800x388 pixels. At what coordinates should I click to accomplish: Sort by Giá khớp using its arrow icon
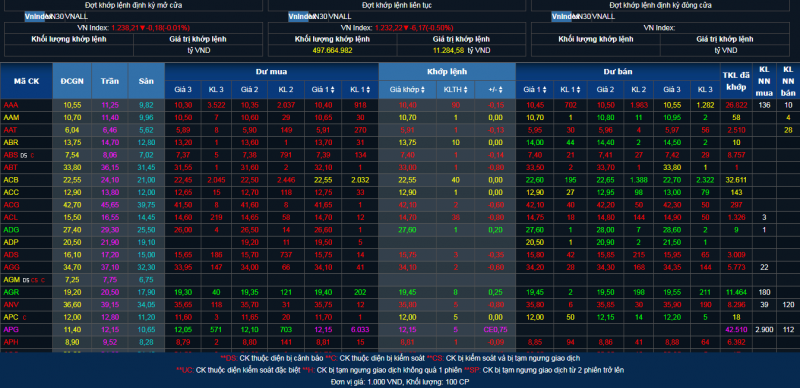click(423, 90)
